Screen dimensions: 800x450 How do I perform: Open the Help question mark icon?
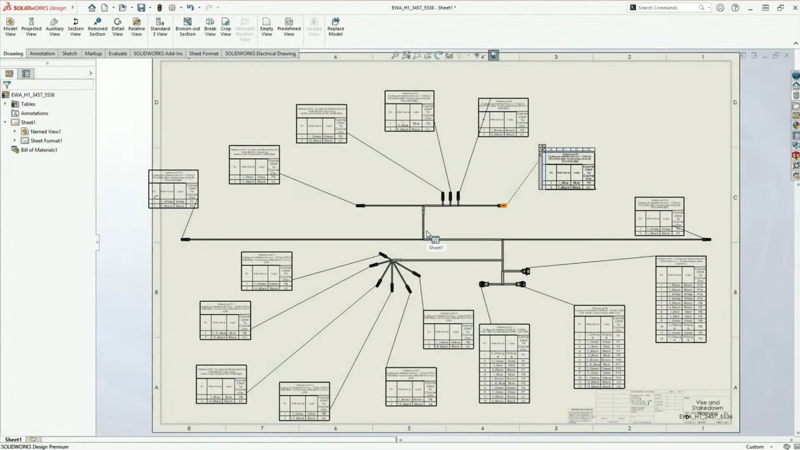pos(735,8)
